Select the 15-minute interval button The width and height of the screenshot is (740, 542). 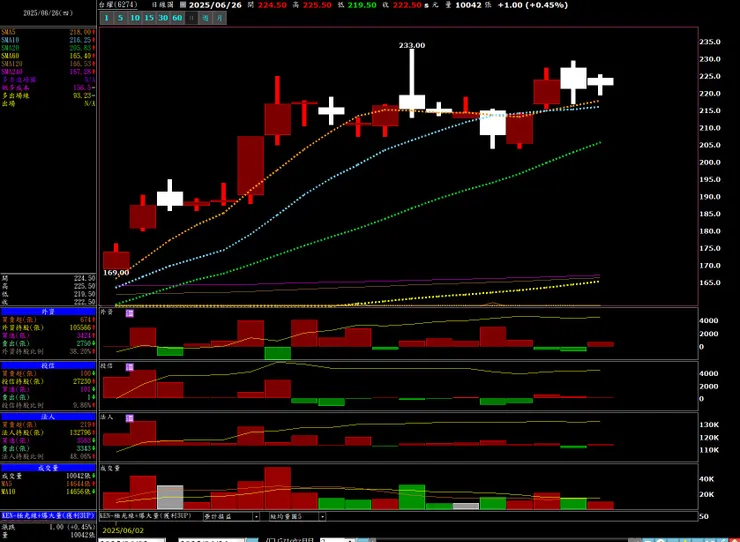[149, 18]
